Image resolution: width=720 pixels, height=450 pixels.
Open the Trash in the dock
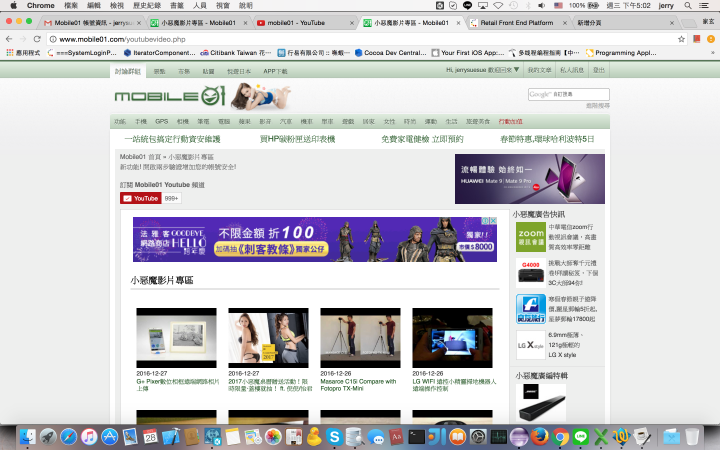click(692, 437)
